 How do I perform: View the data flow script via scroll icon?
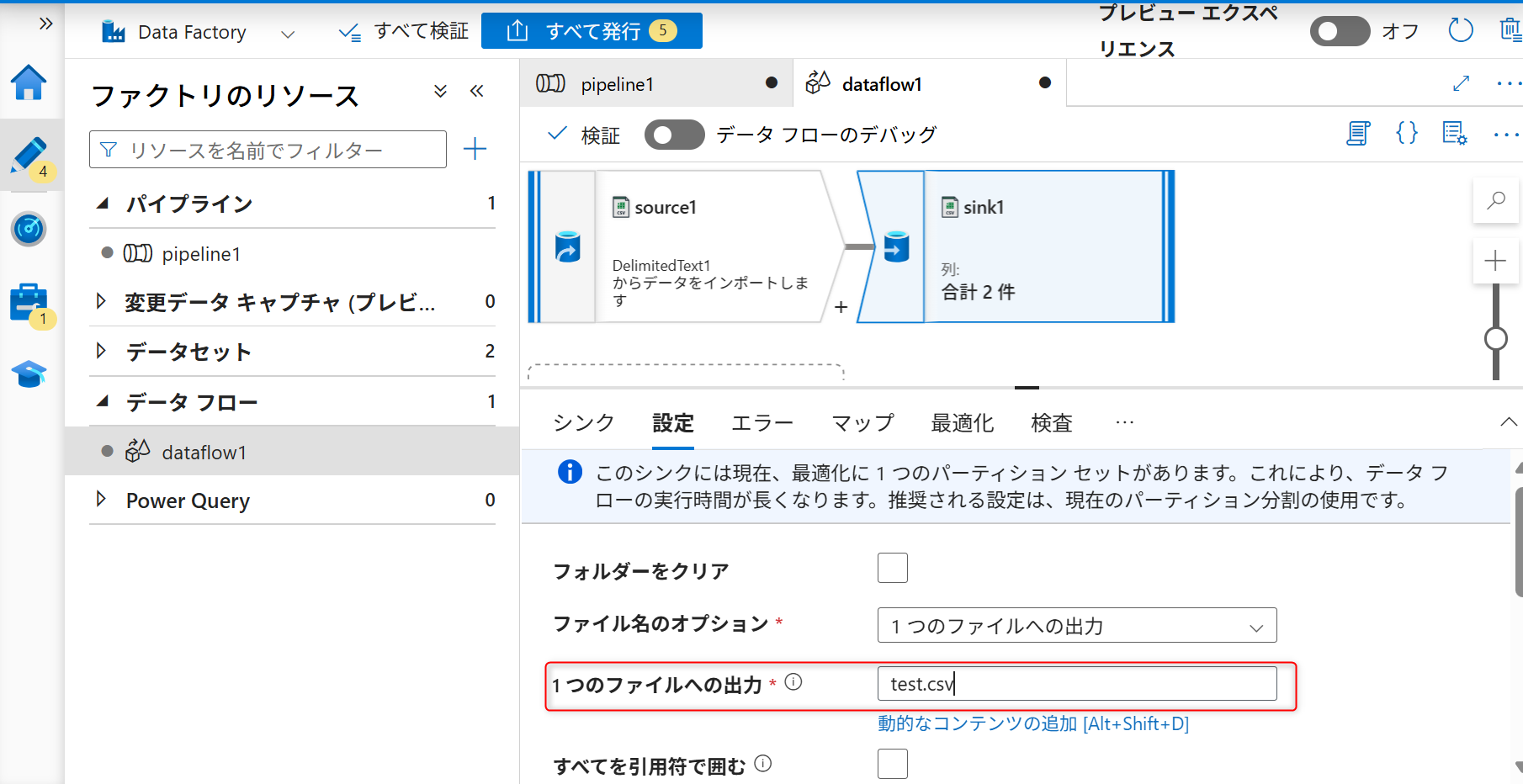click(1357, 133)
